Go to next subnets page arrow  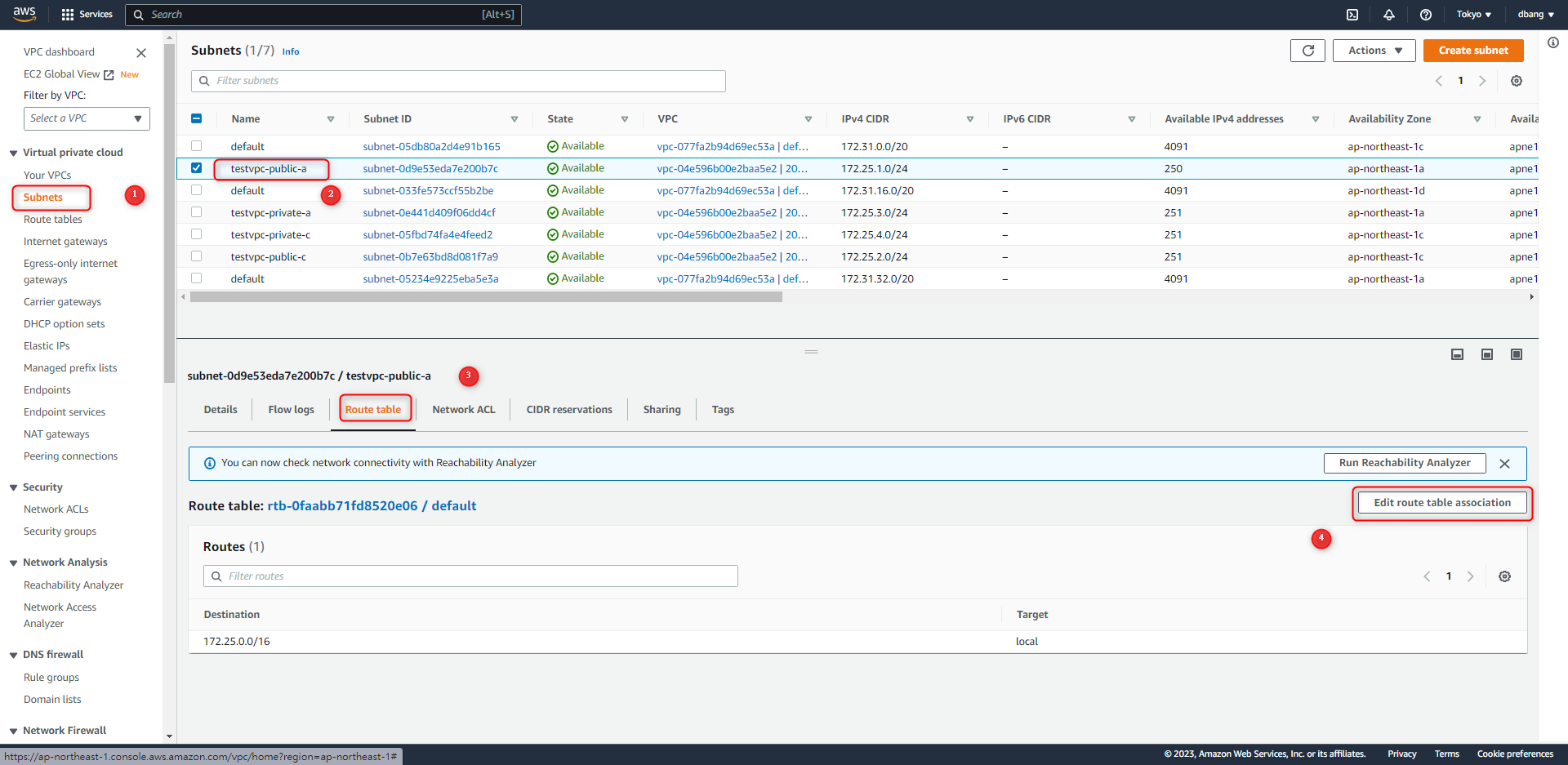click(1482, 81)
